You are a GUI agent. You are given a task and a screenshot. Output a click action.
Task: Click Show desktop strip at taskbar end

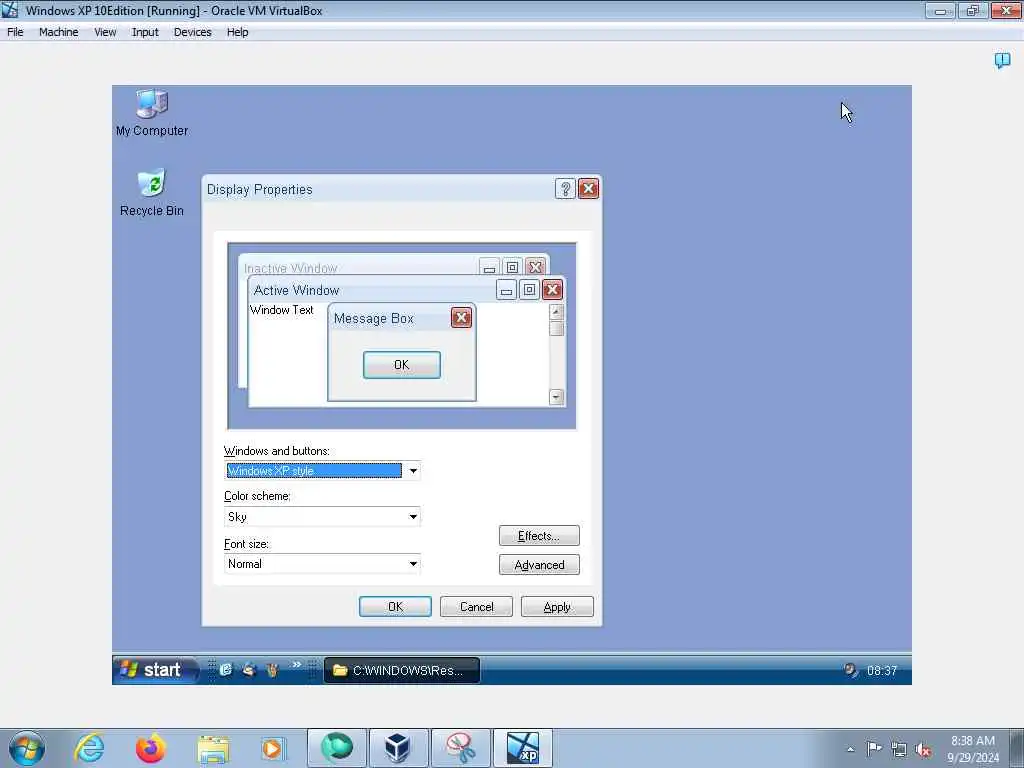[x=1017, y=748]
